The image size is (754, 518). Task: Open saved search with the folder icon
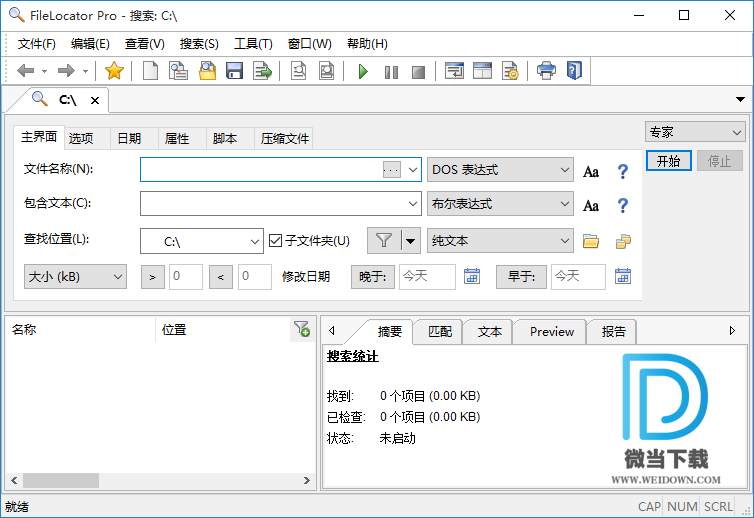tap(207, 71)
